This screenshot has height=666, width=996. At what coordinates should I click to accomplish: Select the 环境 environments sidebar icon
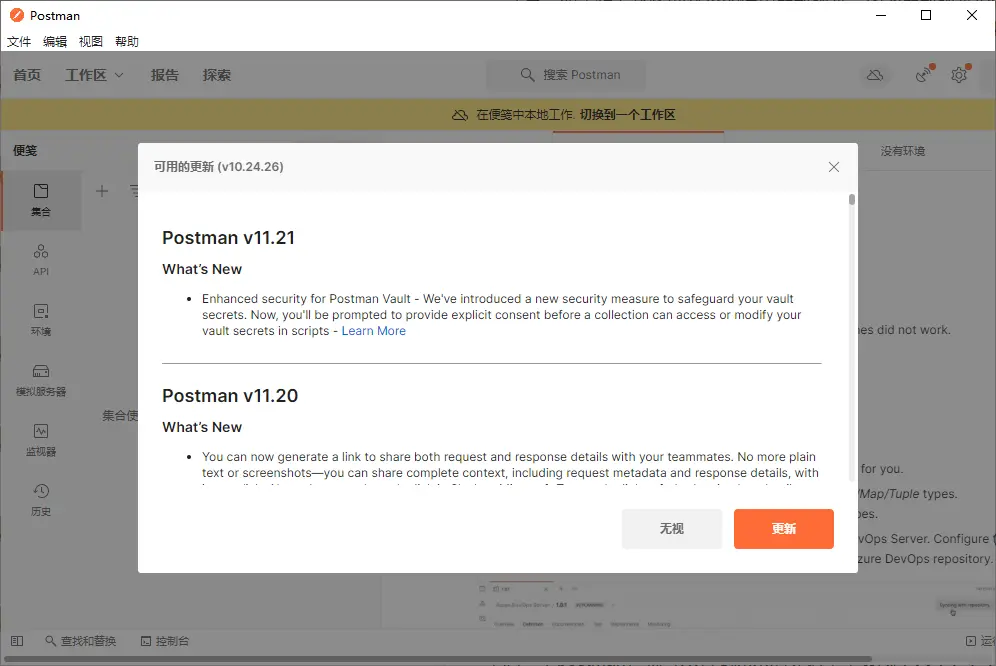pos(41,320)
